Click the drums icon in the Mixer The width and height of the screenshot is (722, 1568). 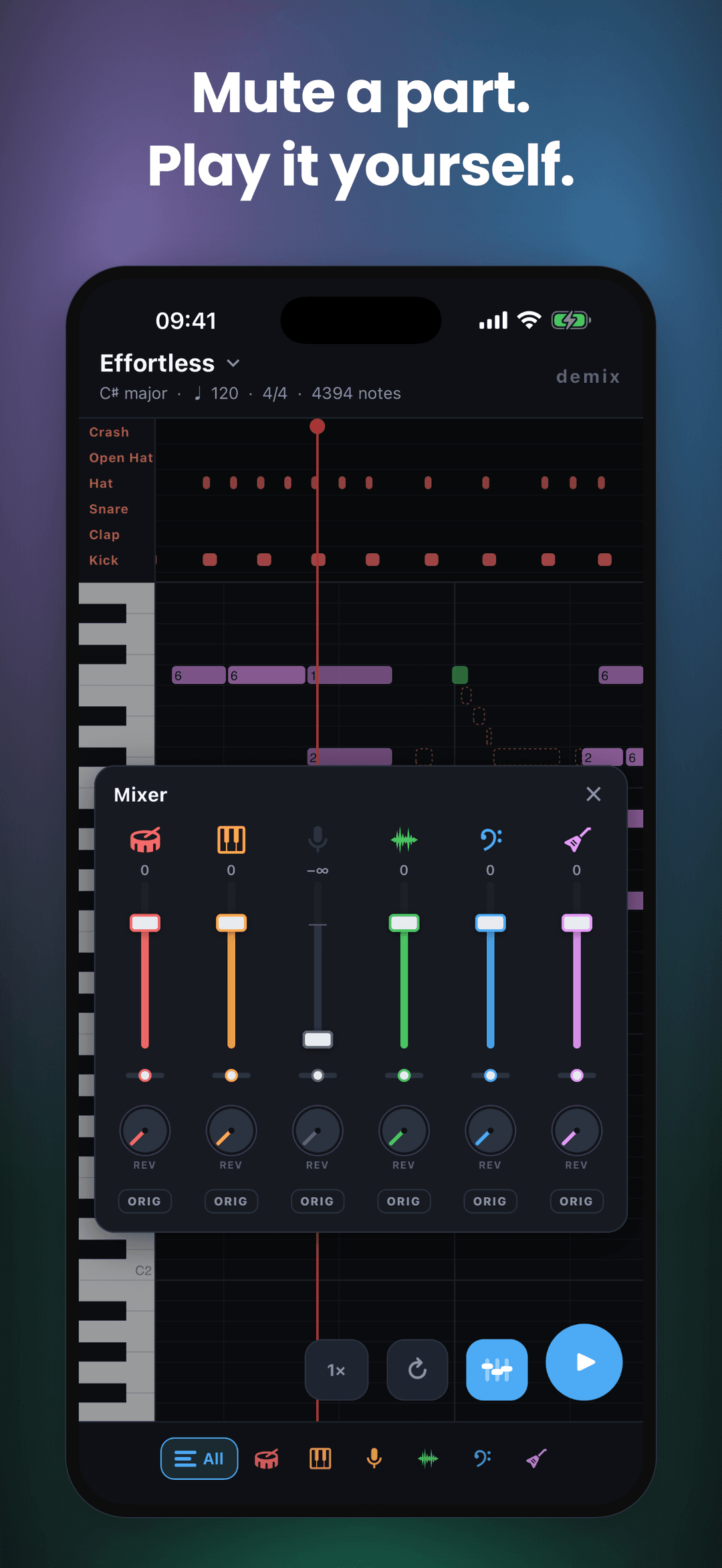(x=145, y=839)
